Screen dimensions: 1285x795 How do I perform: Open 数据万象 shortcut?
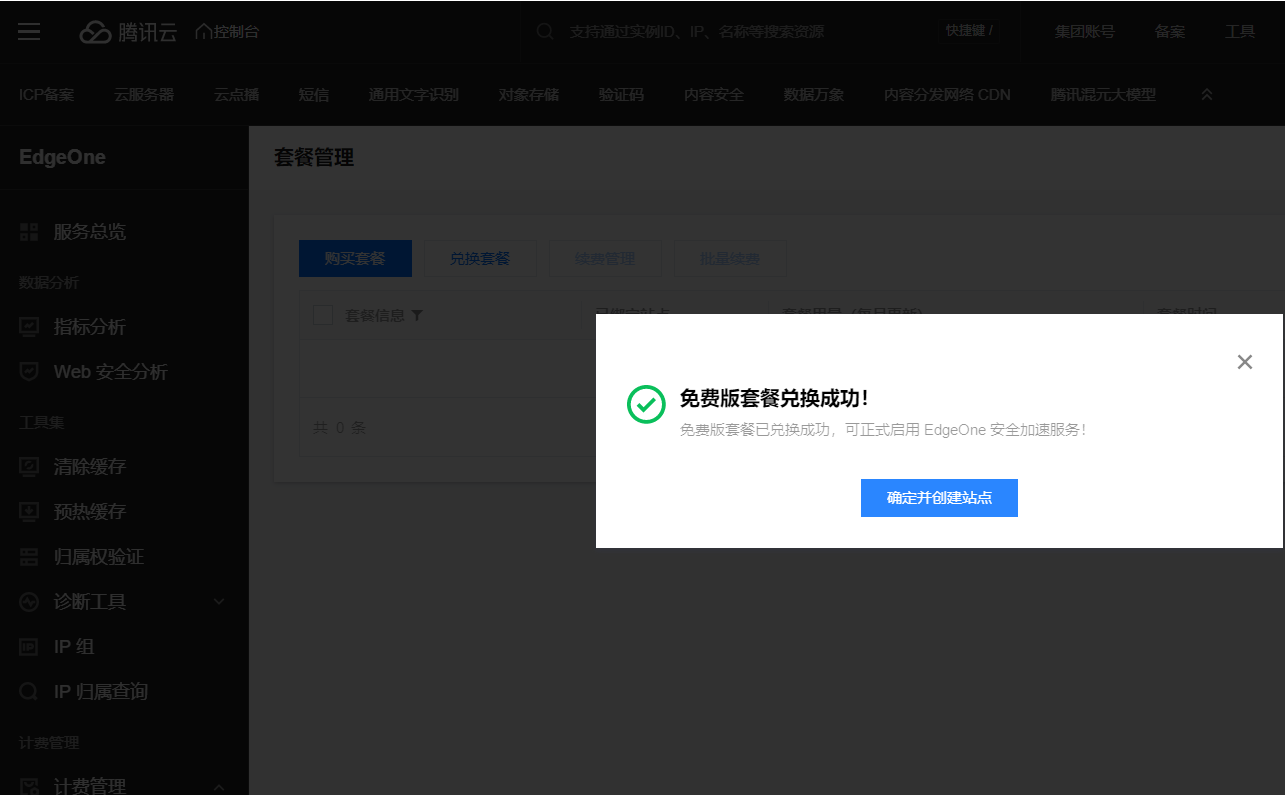pos(814,95)
